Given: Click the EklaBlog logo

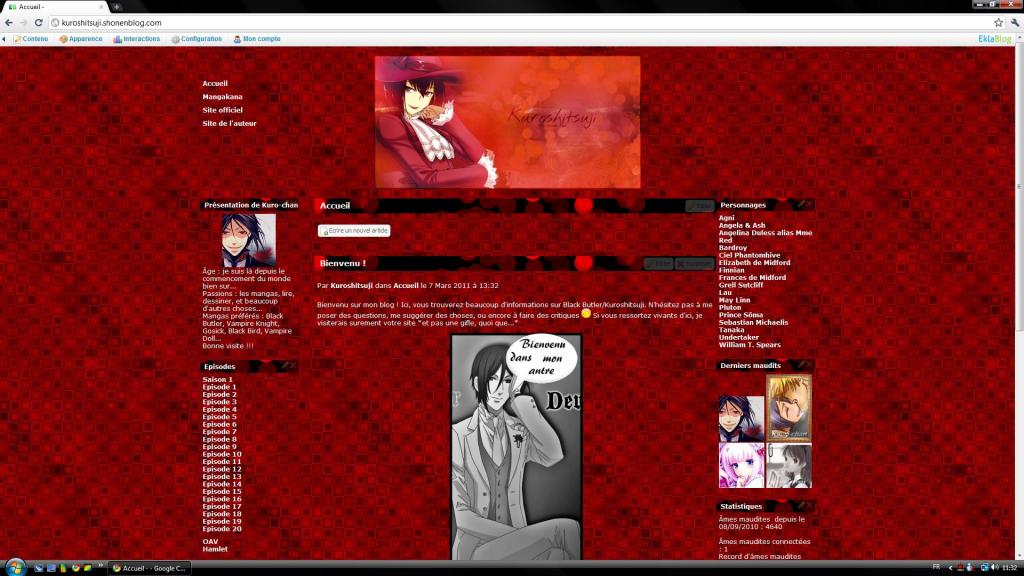Looking at the screenshot, I should [x=994, y=39].
